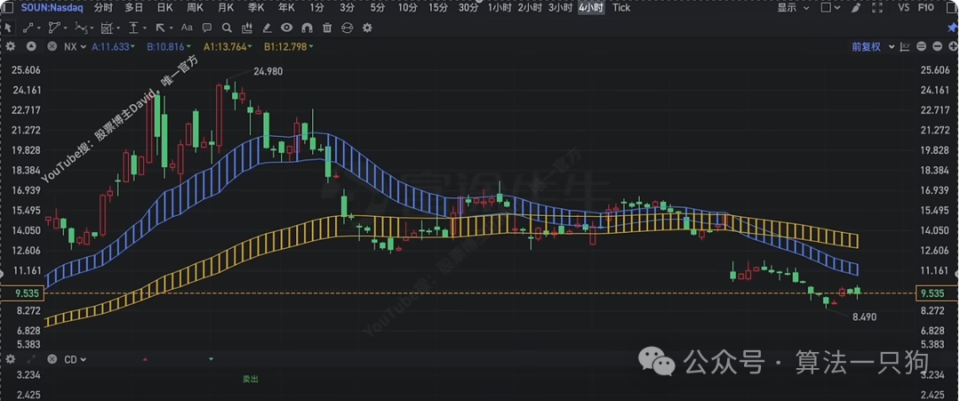
Task: Select the Tick interval
Action: (x=621, y=8)
